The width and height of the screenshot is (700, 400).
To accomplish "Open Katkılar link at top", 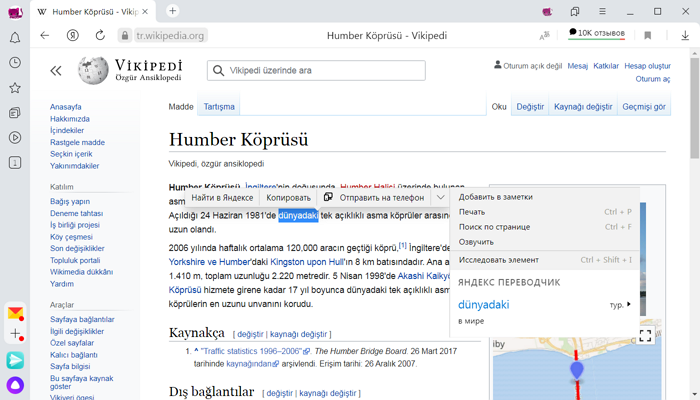I will (x=606, y=66).
